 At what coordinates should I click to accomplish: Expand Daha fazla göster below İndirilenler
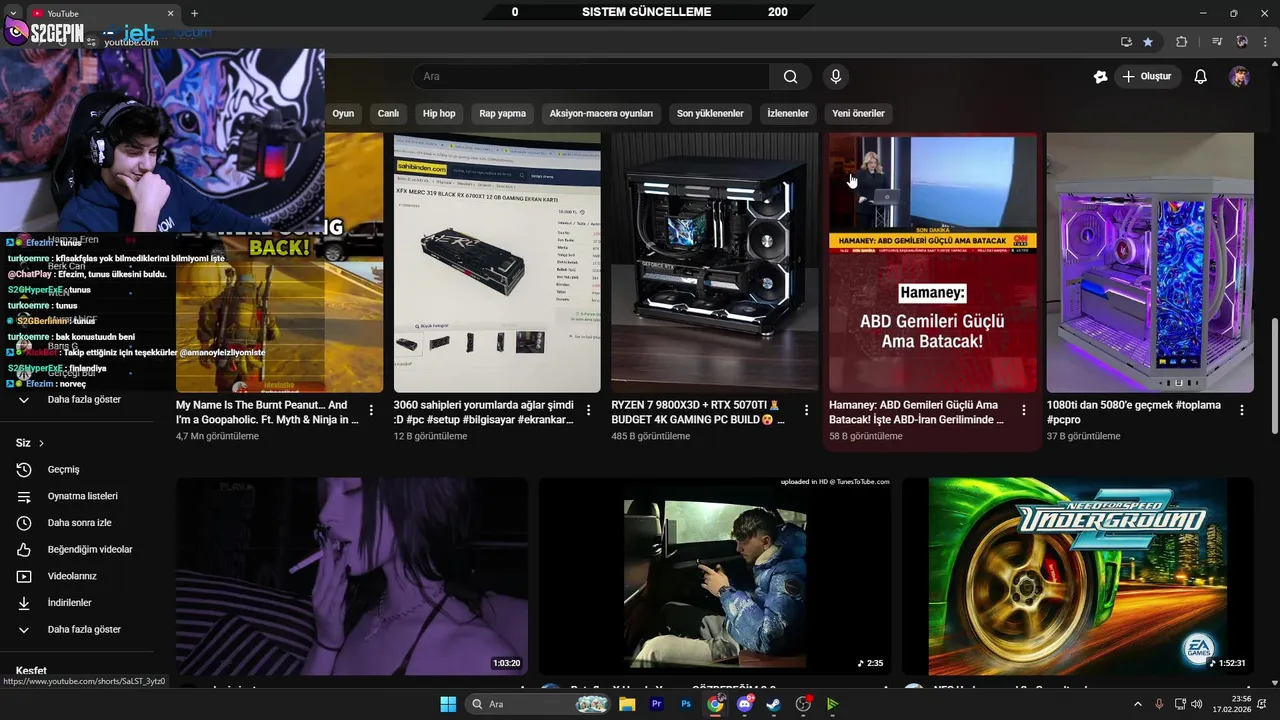pos(84,630)
